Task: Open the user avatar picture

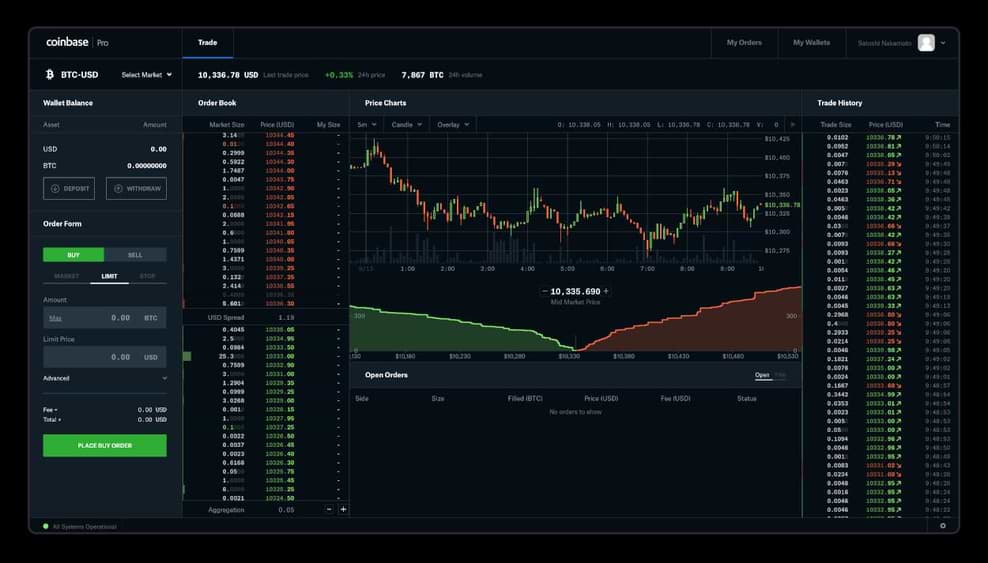Action: point(926,43)
